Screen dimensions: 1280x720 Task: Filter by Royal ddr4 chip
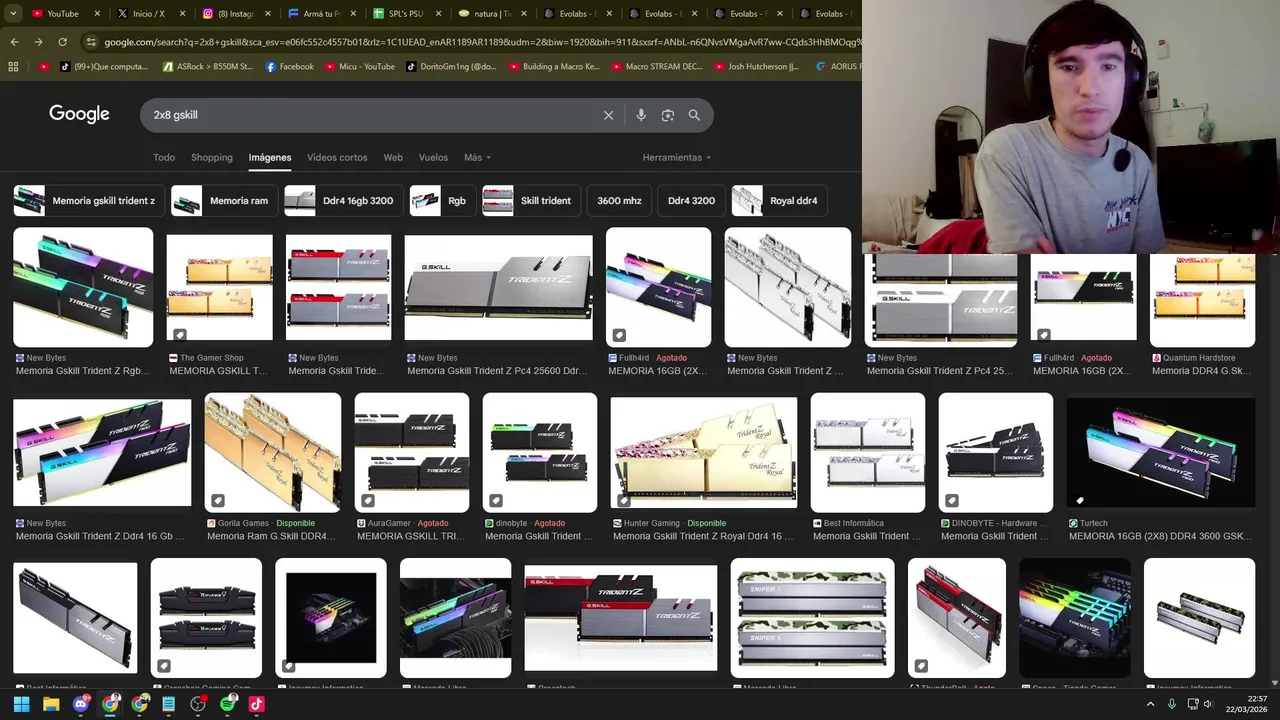tap(779, 200)
